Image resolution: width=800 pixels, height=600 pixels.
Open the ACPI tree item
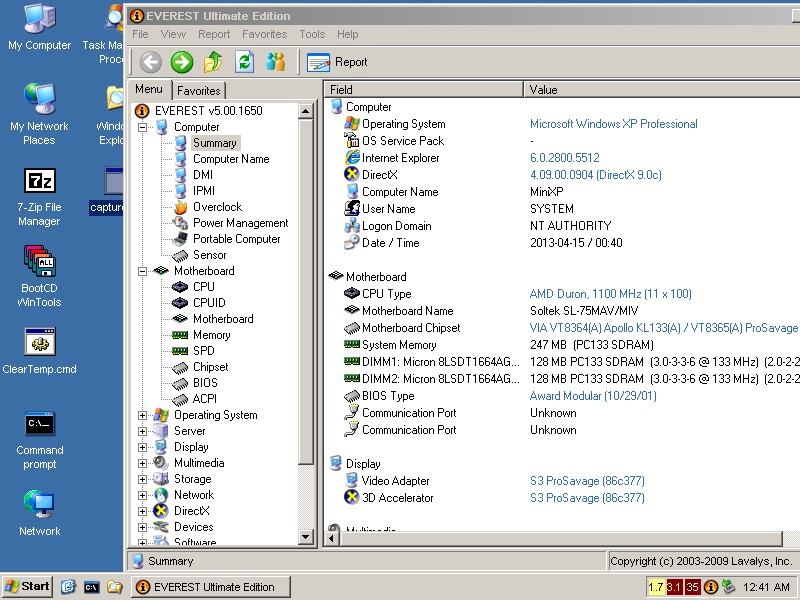[x=205, y=399]
